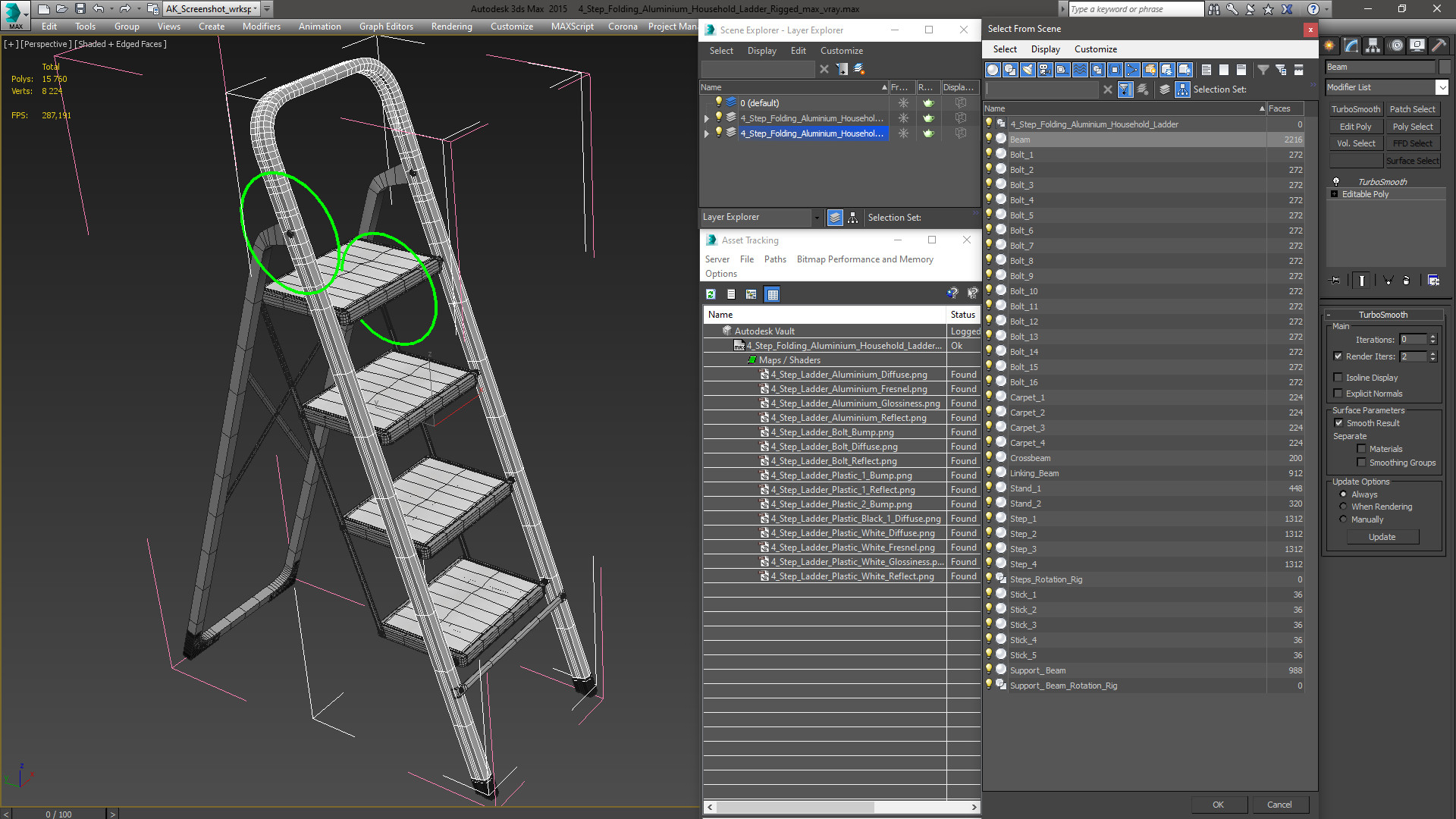This screenshot has height=819, width=1456.
Task: Click Open File icon in quick access toolbar
Action: tap(61, 9)
